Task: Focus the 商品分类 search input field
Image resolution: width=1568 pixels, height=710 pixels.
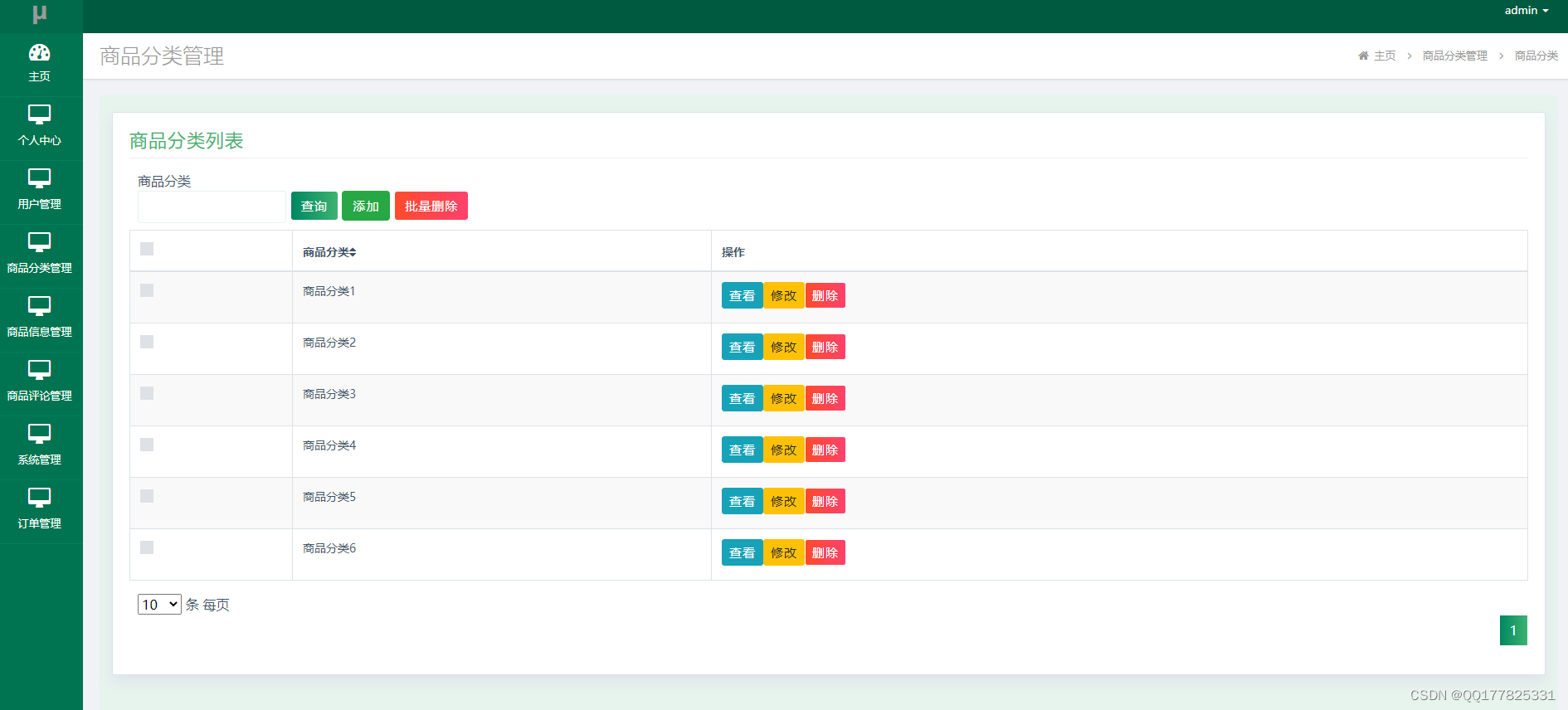Action: click(x=212, y=207)
